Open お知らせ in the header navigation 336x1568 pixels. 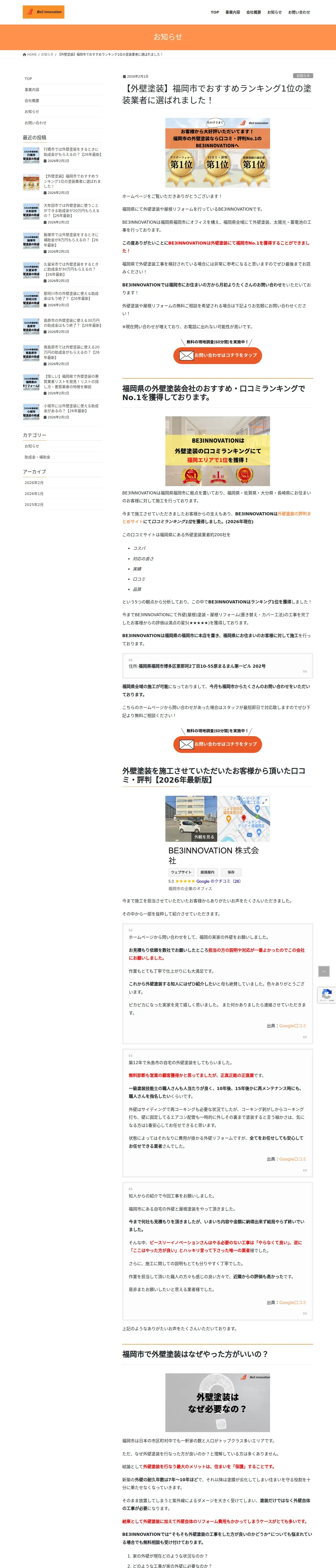[x=275, y=12]
